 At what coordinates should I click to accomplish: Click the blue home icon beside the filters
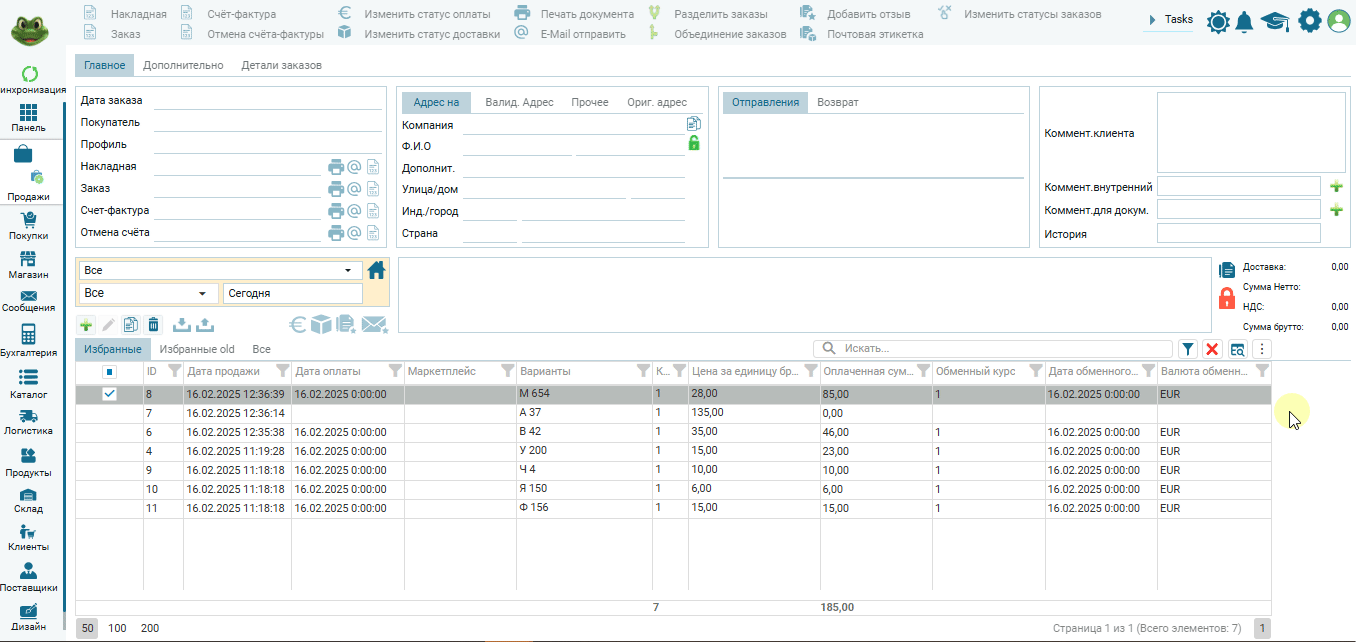click(x=376, y=270)
